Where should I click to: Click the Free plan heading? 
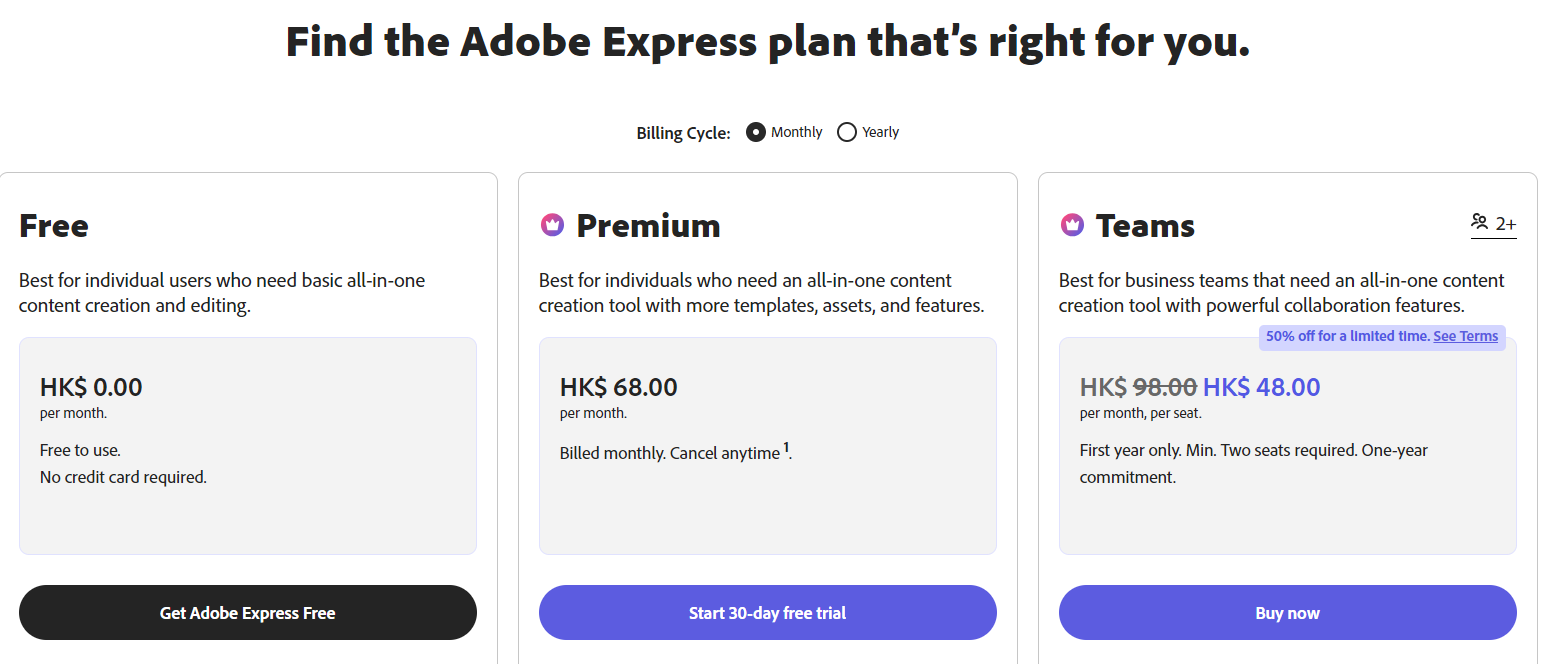point(54,225)
